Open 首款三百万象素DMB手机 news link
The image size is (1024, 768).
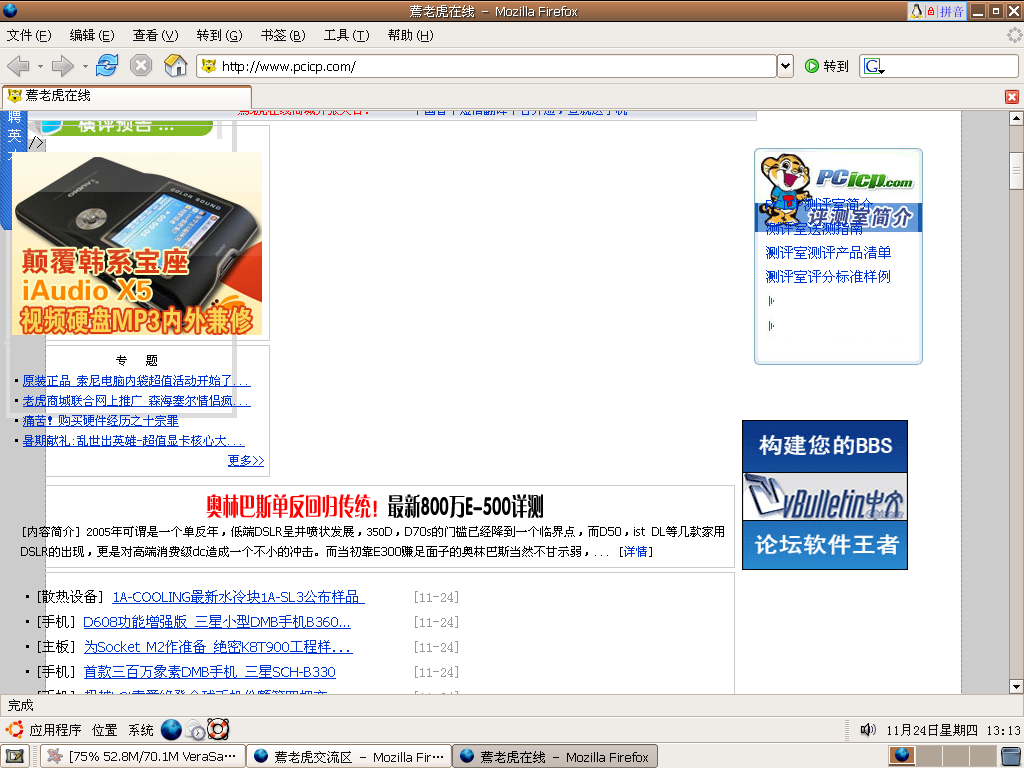tap(210, 671)
